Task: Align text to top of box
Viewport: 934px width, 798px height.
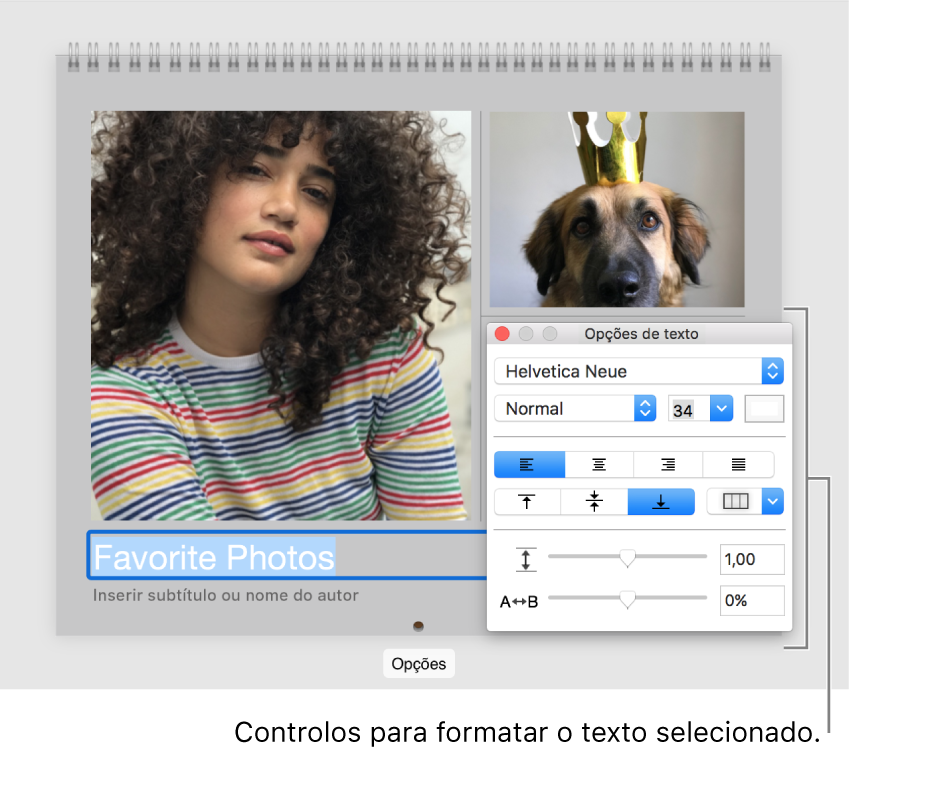Action: click(528, 502)
